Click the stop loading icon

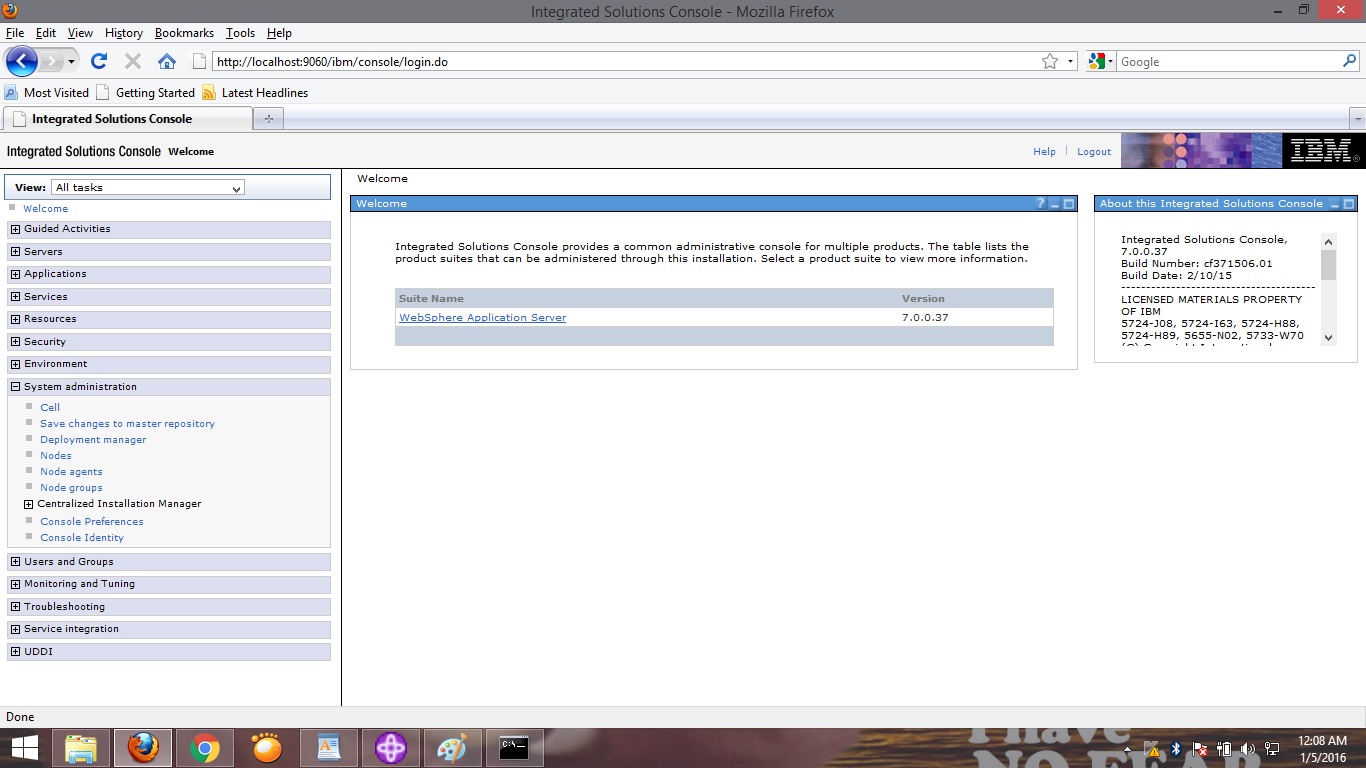pos(132,61)
